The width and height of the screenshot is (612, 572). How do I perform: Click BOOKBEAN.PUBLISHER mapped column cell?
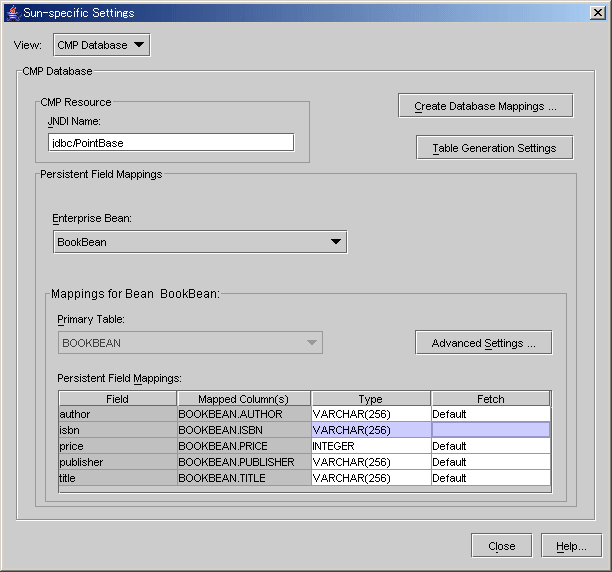pyautogui.click(x=244, y=462)
